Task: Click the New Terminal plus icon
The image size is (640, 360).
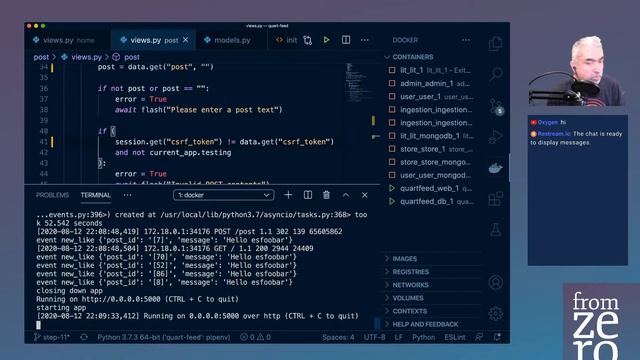Action: click(288, 195)
